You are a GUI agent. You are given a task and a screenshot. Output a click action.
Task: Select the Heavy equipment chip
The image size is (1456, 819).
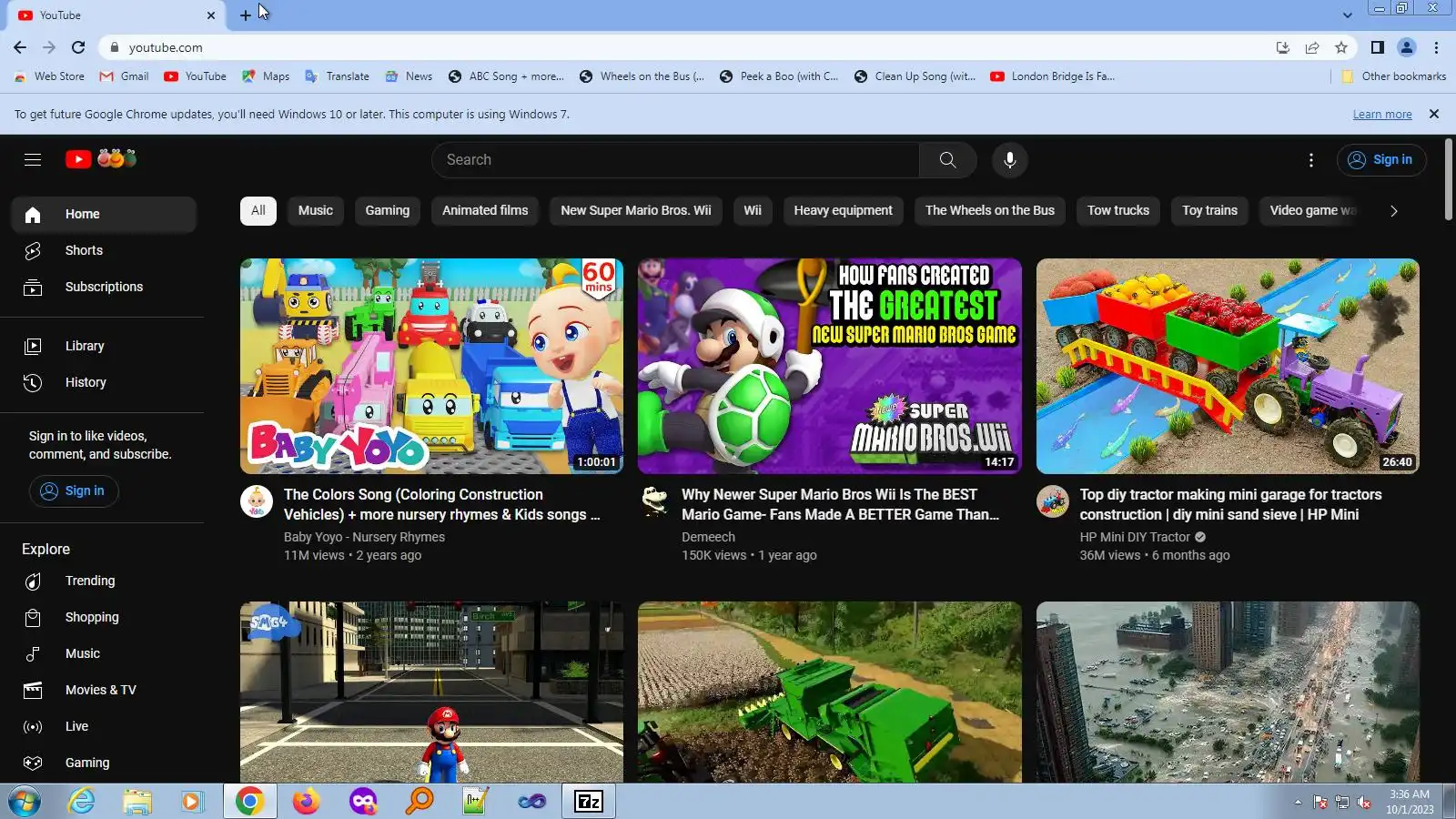pos(844,210)
